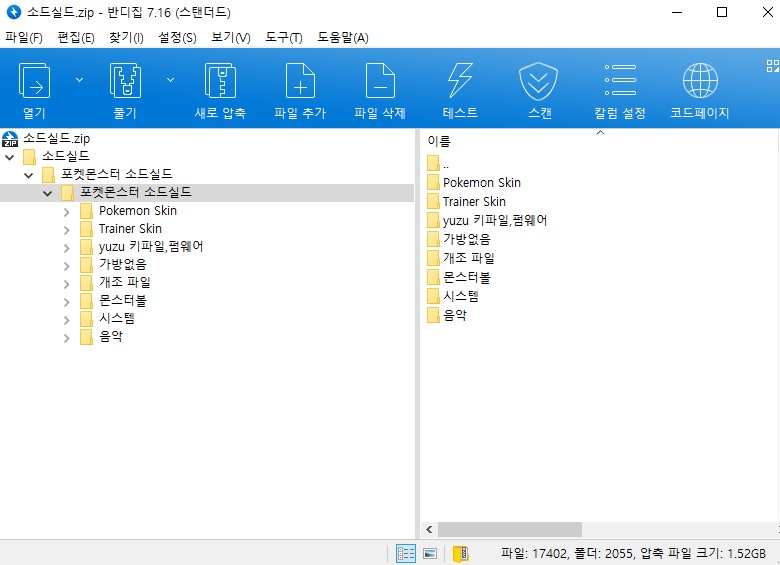Image resolution: width=780 pixels, height=565 pixels.
Task: Select 가방없음 in file list
Action: tap(467, 239)
